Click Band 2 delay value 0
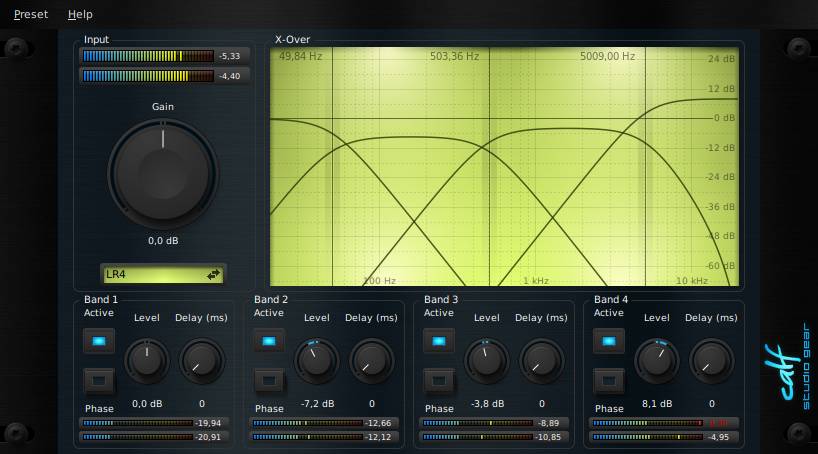This screenshot has width=818, height=454. coord(372,404)
